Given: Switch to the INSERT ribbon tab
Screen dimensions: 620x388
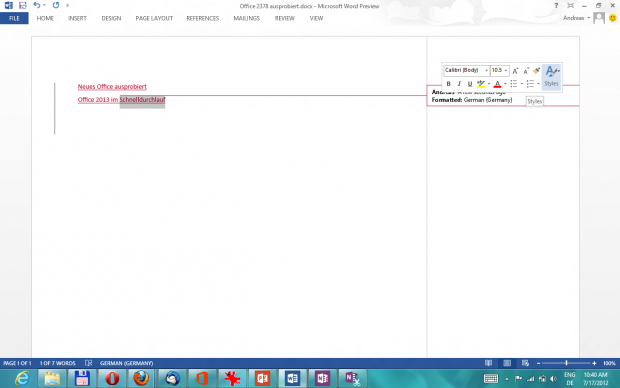Looking at the screenshot, I should click(x=77, y=18).
